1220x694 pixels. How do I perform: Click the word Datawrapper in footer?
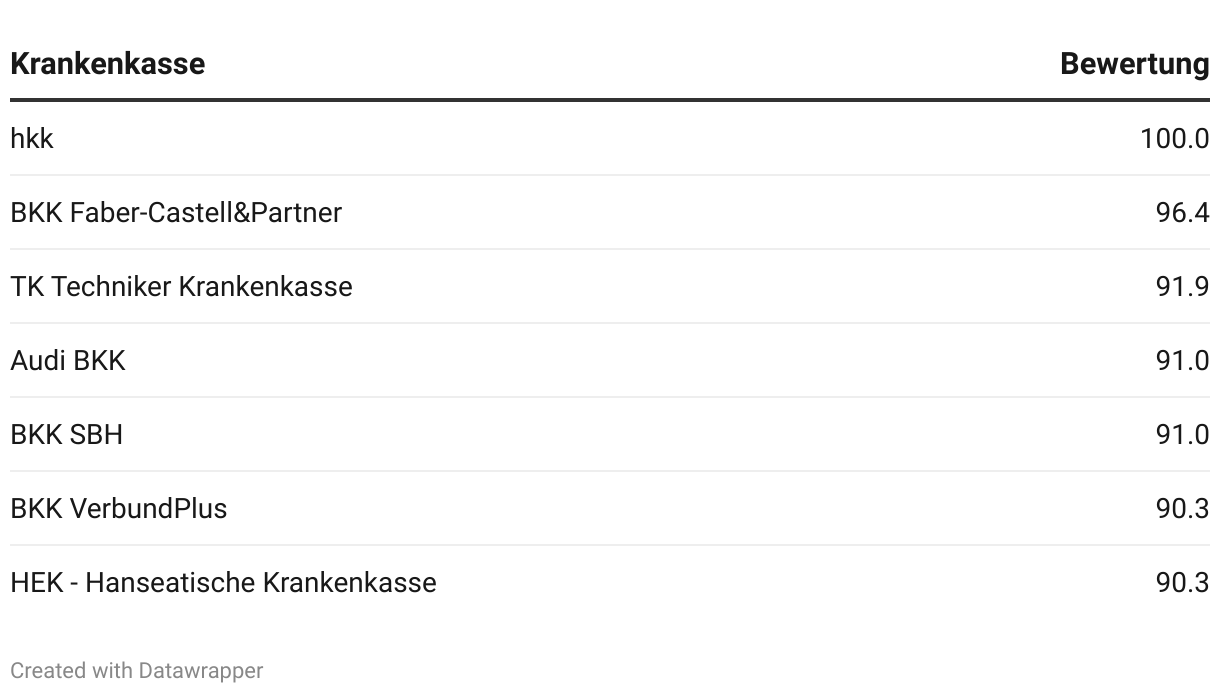200,671
